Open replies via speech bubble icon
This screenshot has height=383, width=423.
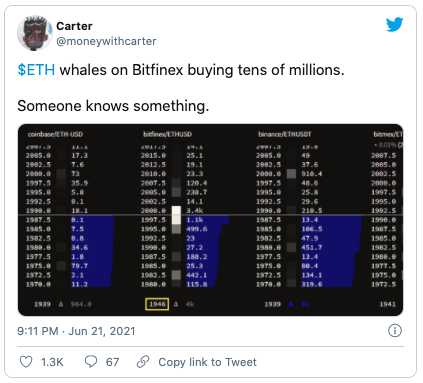pyautogui.click(x=91, y=362)
